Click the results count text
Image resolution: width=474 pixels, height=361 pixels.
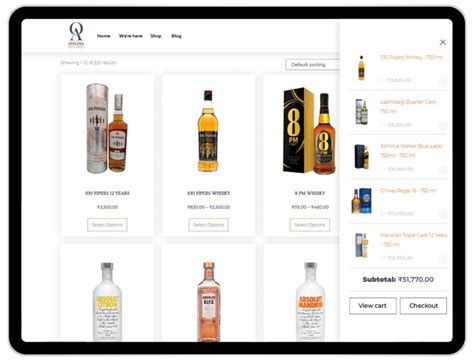click(89, 63)
